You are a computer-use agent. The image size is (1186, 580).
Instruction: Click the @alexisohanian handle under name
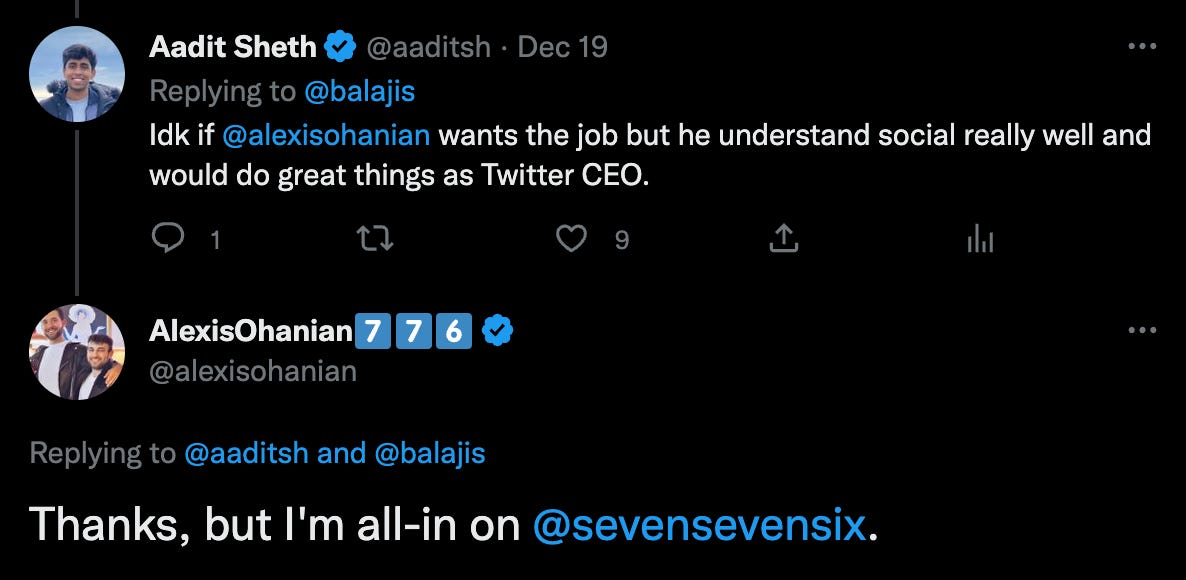click(x=253, y=372)
